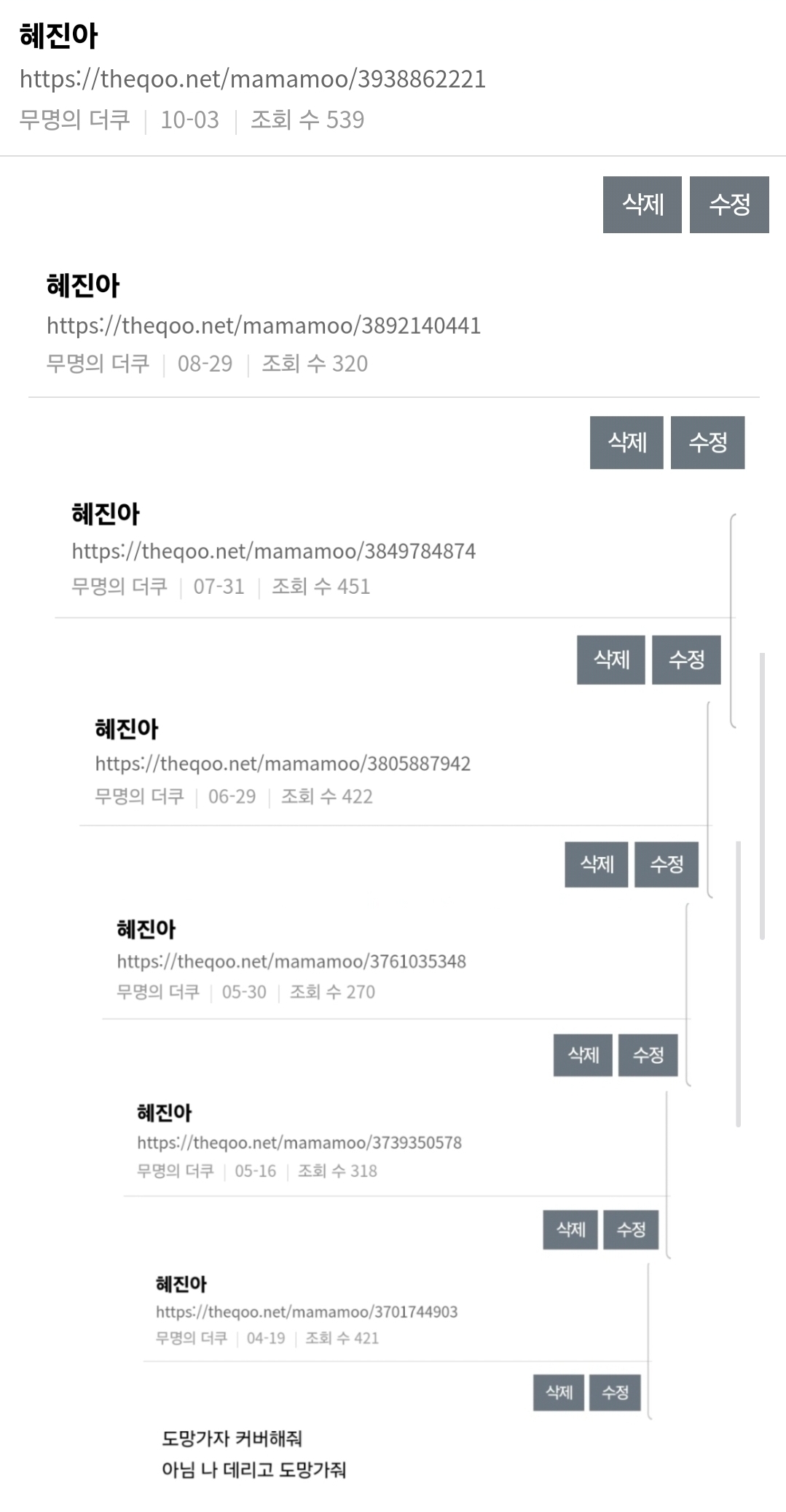Click the outermost gray vertical scrollbar
This screenshot has width=786, height=1512.
[x=762, y=796]
